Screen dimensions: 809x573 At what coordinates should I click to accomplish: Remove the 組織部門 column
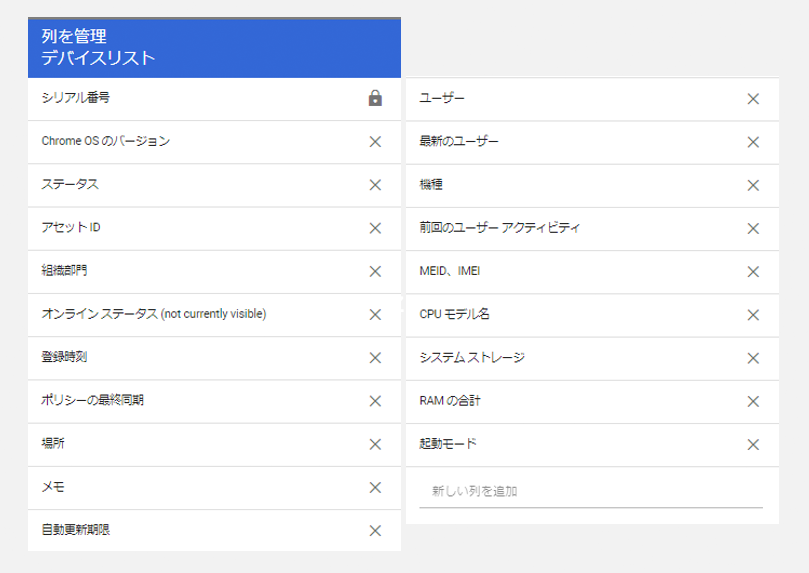pos(375,271)
